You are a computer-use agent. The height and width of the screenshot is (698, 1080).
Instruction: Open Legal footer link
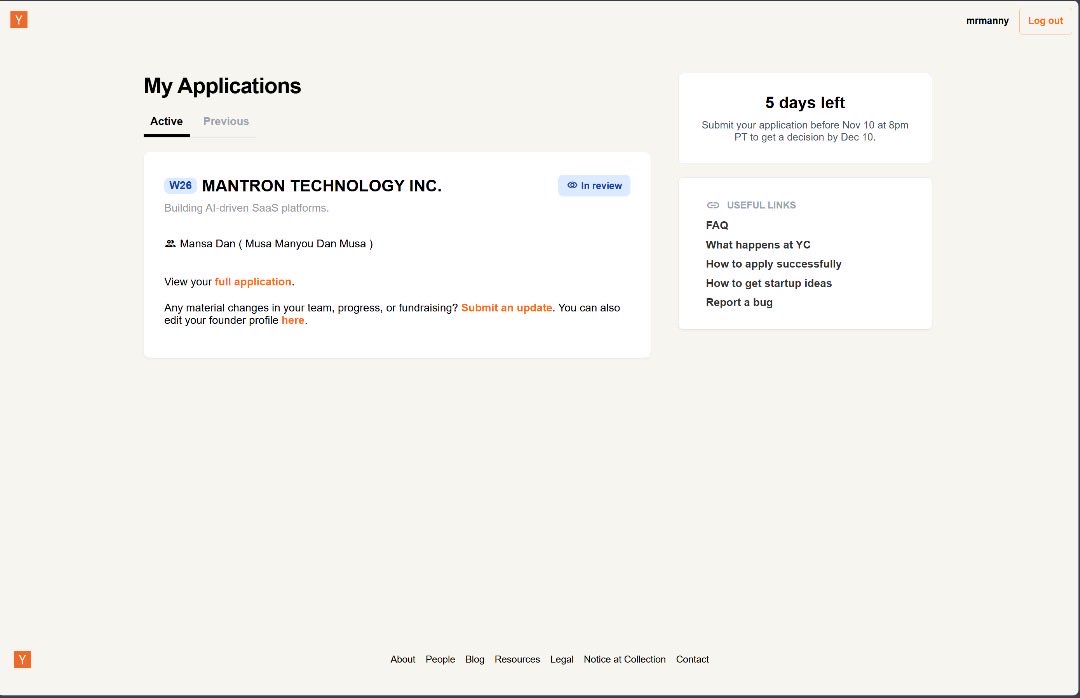[x=561, y=659]
